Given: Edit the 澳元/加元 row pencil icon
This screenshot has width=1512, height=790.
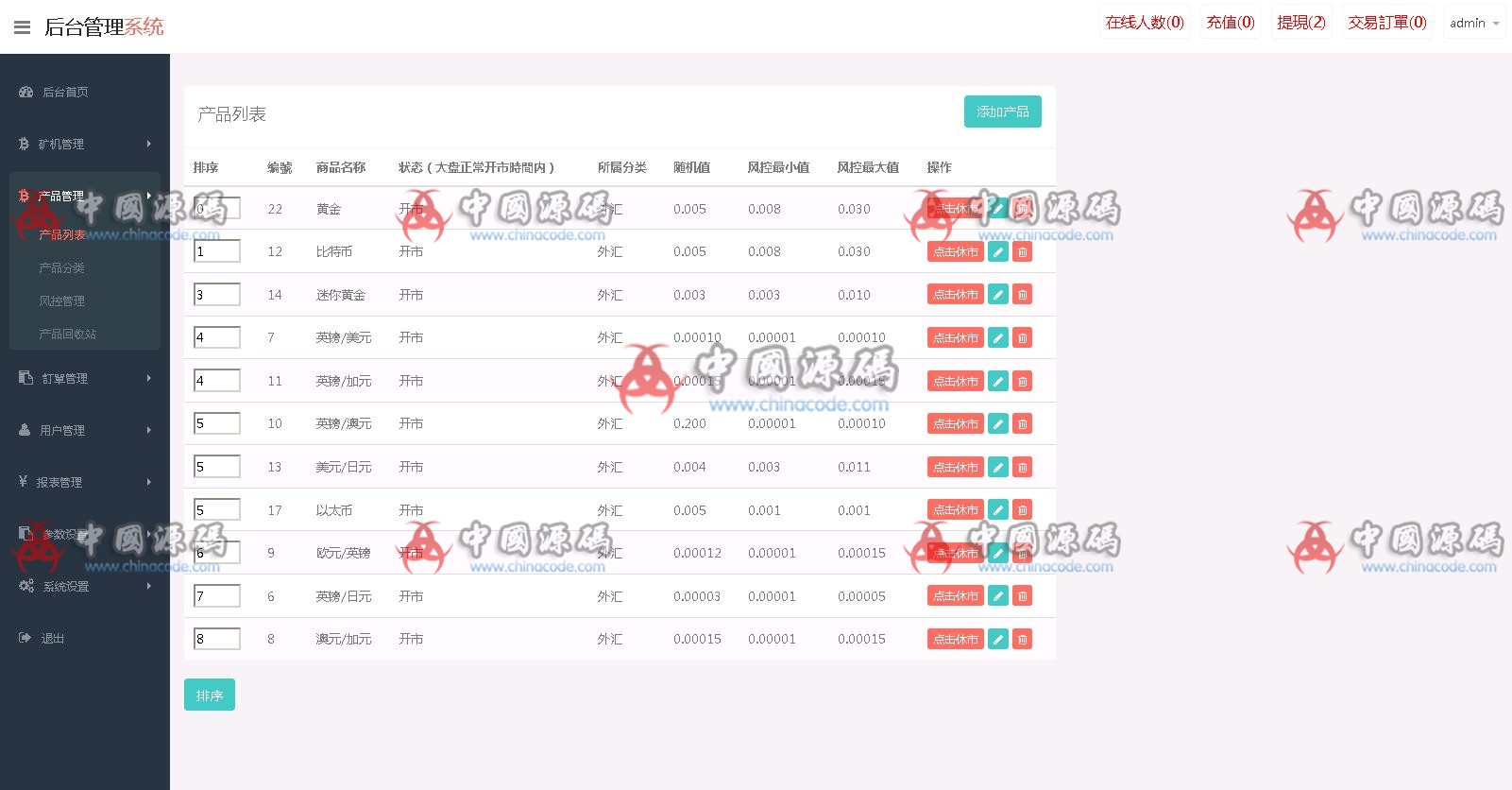Looking at the screenshot, I should (998, 639).
